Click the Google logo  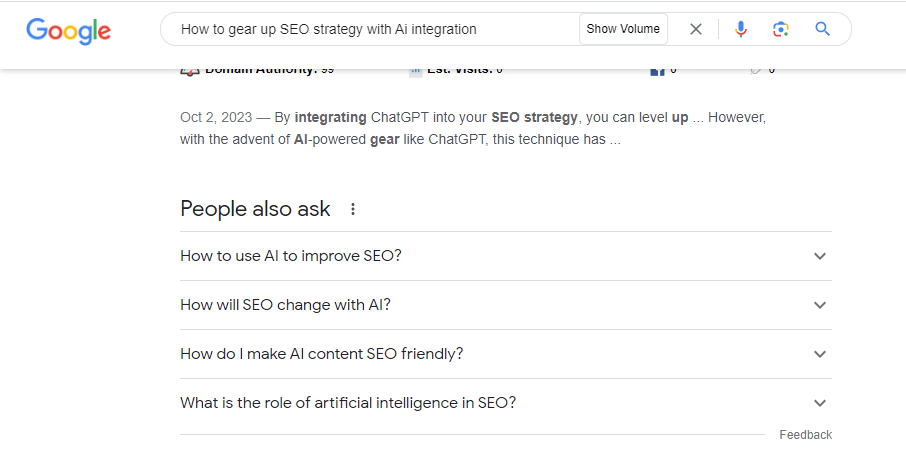(68, 31)
